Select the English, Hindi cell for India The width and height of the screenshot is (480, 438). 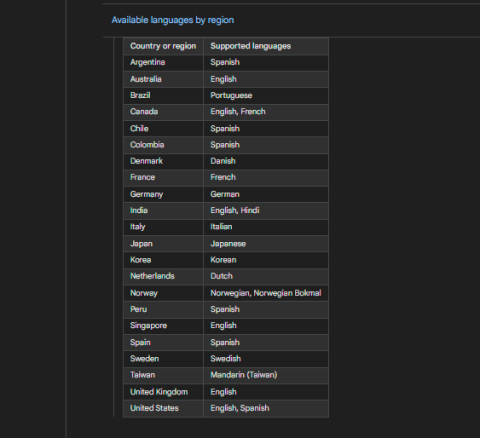266,211
